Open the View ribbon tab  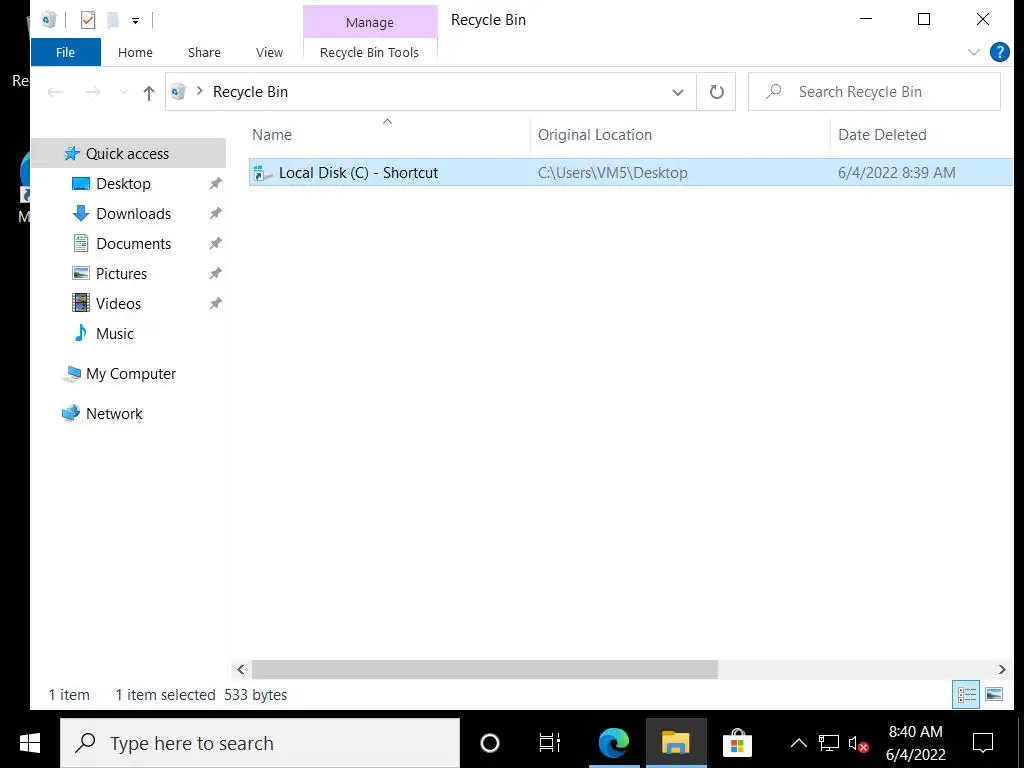pos(269,52)
